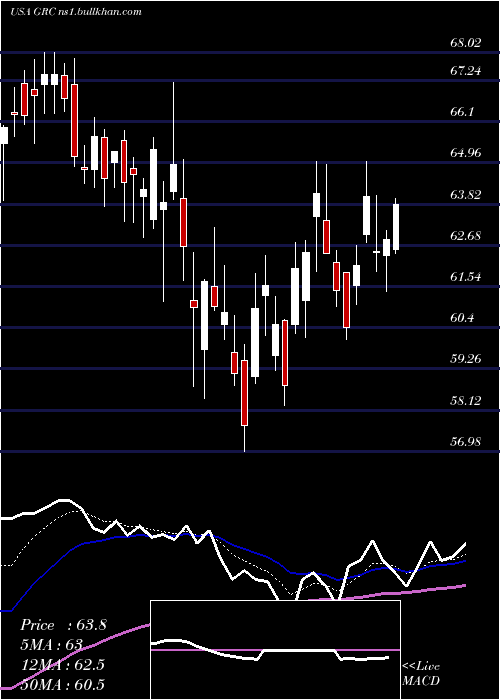Click the 58.12 price level label
The width and height of the screenshot is (500, 700).
point(466,400)
